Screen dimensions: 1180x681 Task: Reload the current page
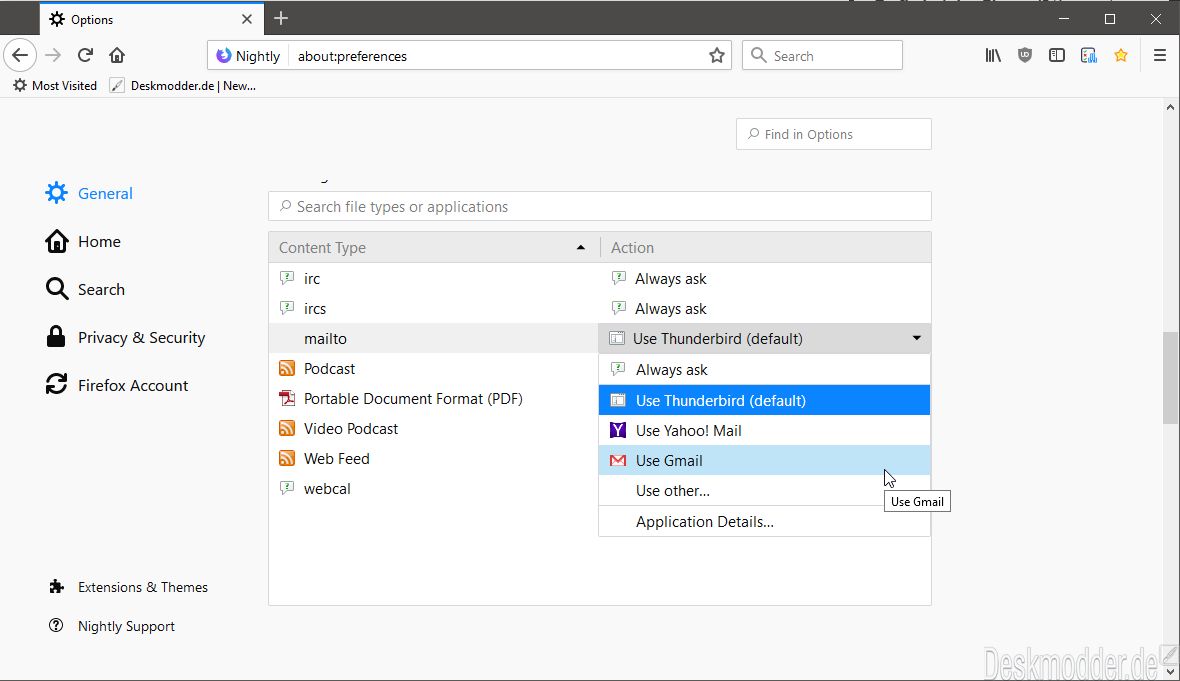tap(85, 55)
